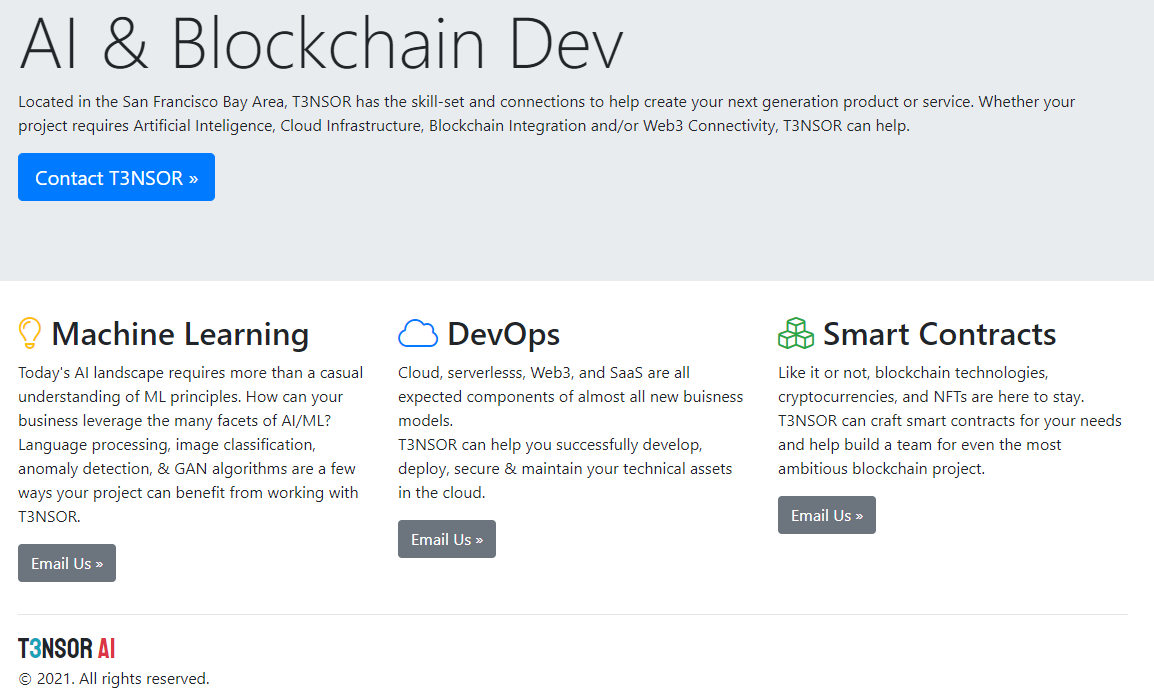Click the text about deploying technical assets

(565, 468)
